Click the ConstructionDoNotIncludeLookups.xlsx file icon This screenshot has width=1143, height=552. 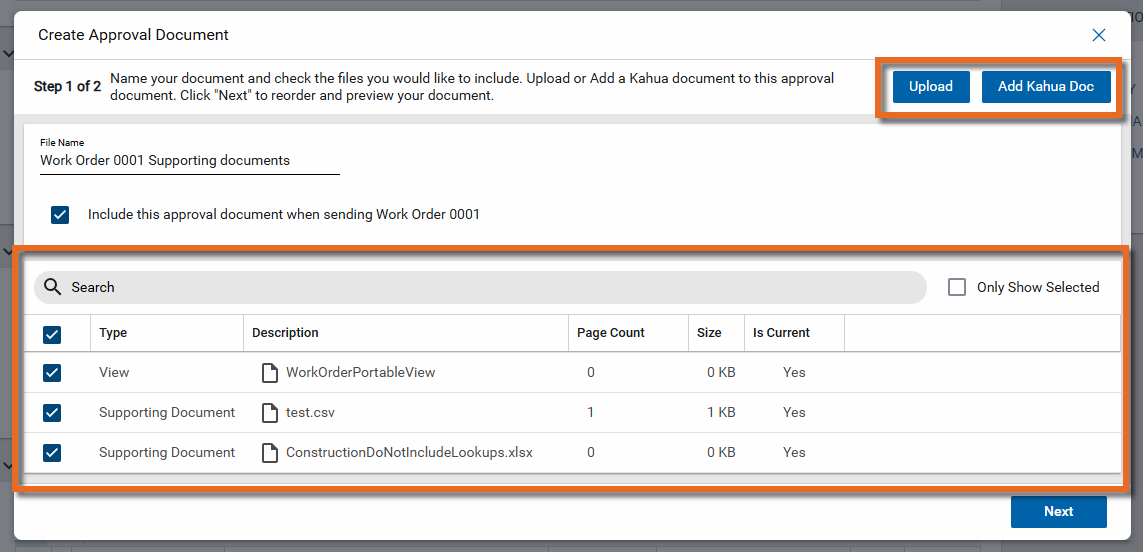[269, 453]
